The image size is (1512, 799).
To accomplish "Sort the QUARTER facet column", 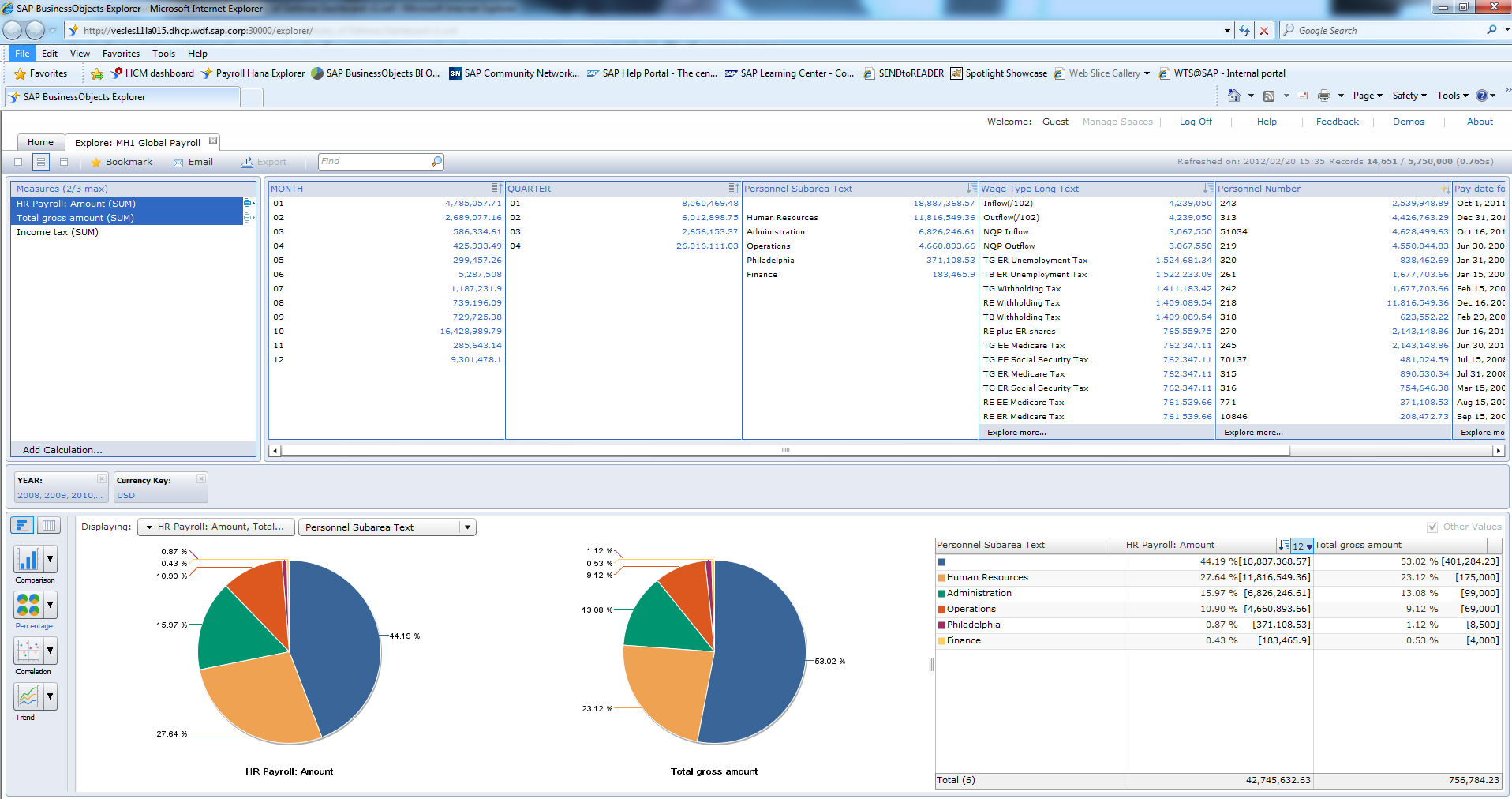I will click(x=734, y=189).
